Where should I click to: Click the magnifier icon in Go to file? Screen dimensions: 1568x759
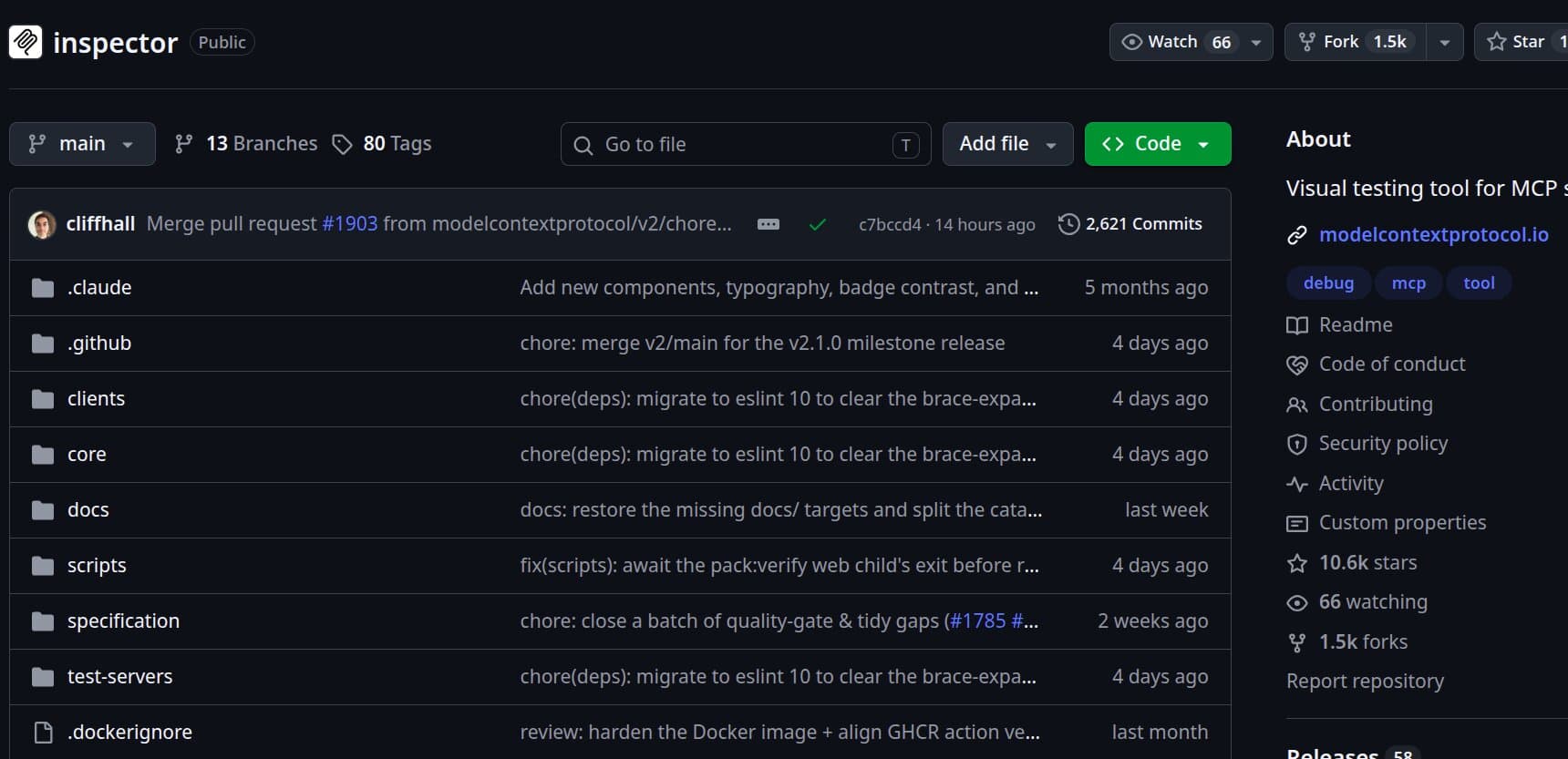tap(583, 145)
